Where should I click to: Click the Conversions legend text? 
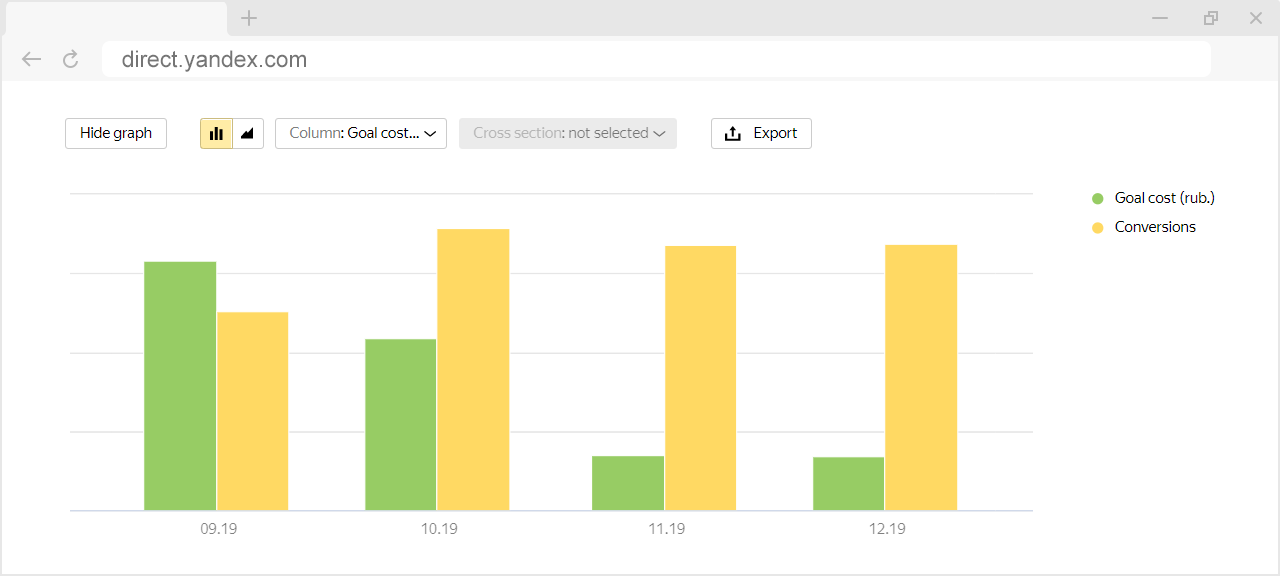(1156, 227)
